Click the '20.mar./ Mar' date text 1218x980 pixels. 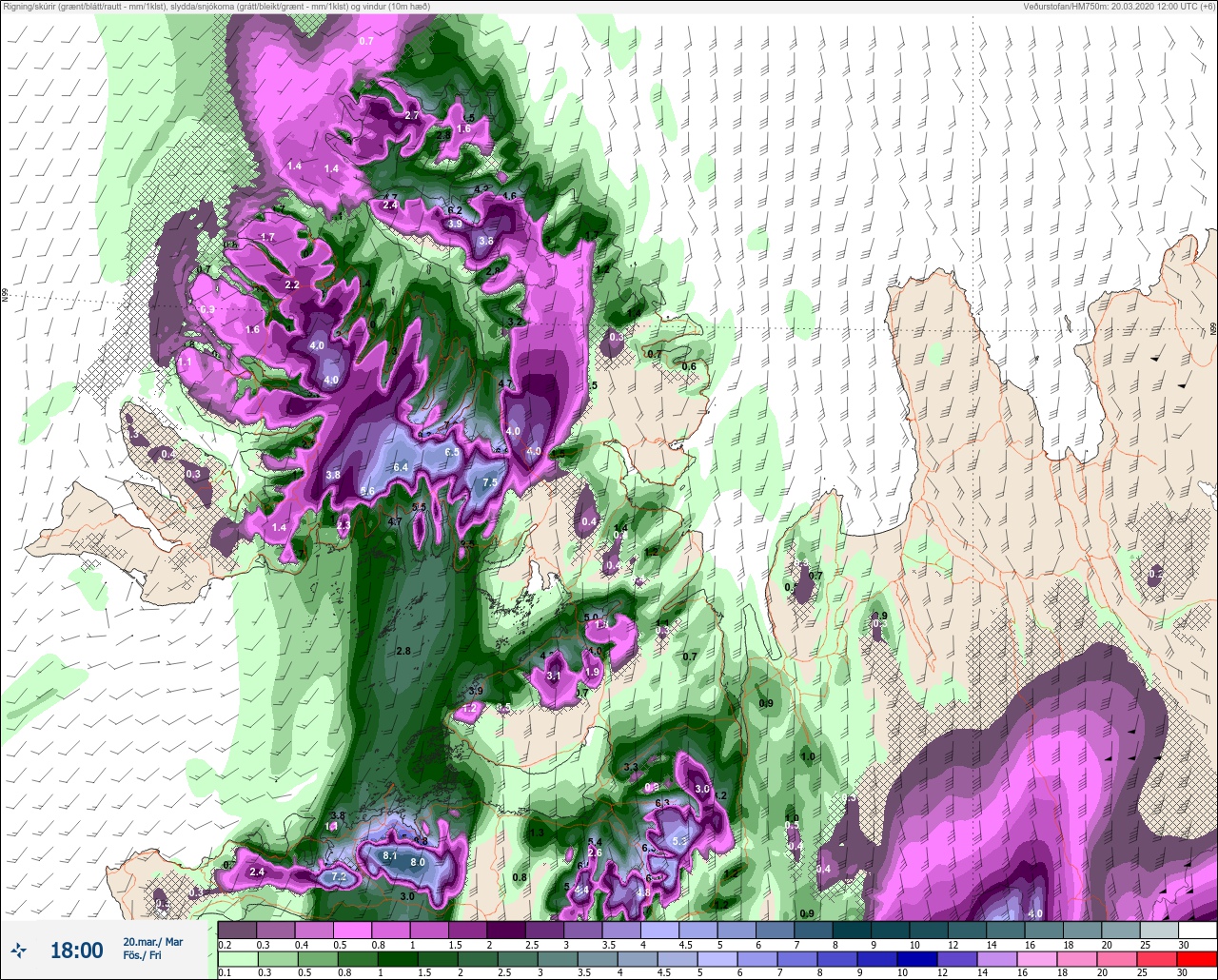click(153, 942)
